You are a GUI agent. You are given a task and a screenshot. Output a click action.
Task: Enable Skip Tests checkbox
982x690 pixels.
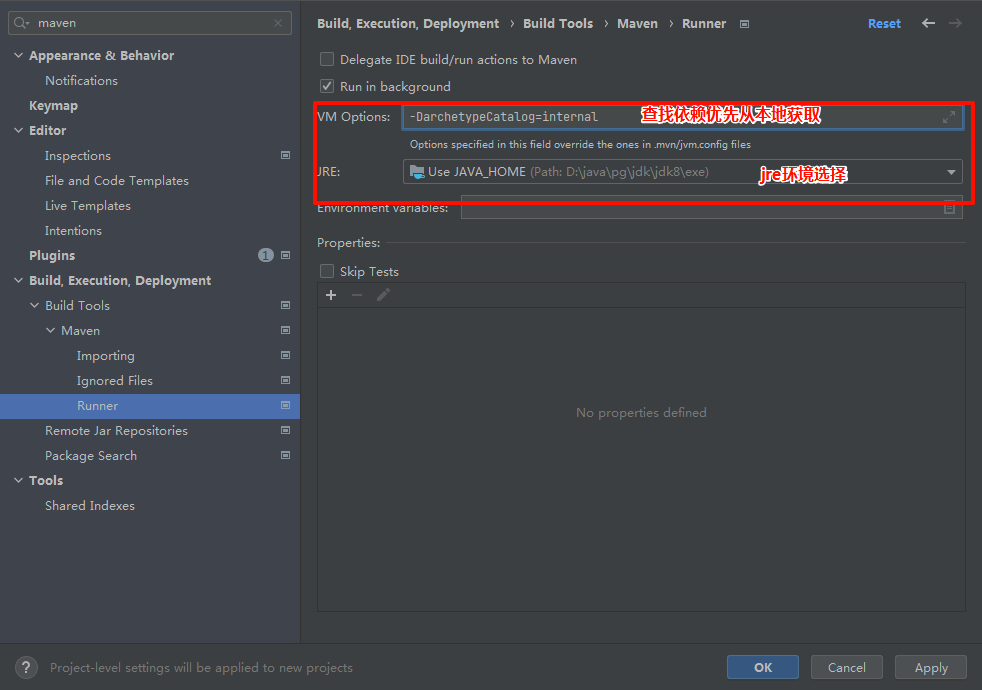pos(327,271)
